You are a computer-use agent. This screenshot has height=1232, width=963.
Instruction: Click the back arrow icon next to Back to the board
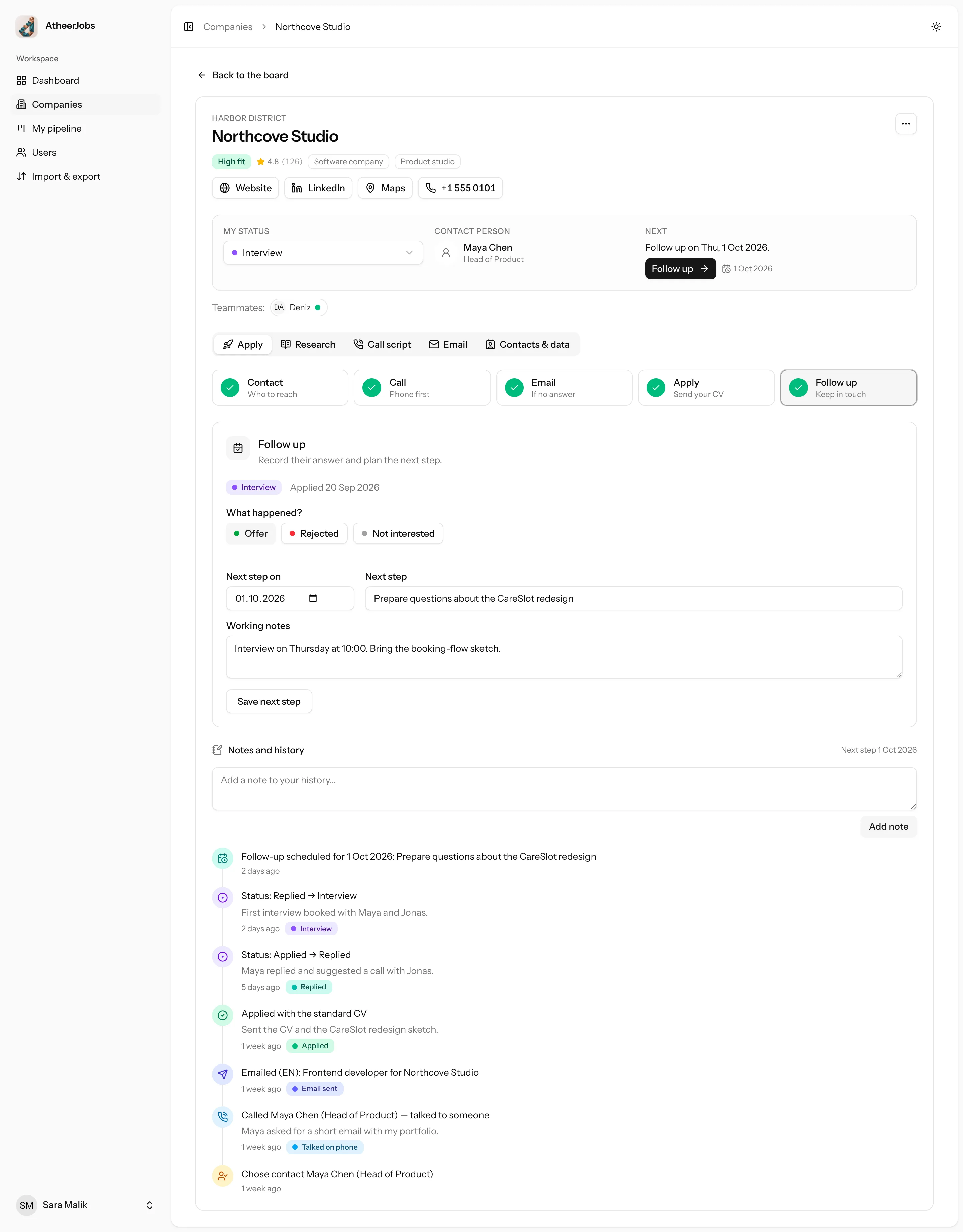pyautogui.click(x=202, y=75)
